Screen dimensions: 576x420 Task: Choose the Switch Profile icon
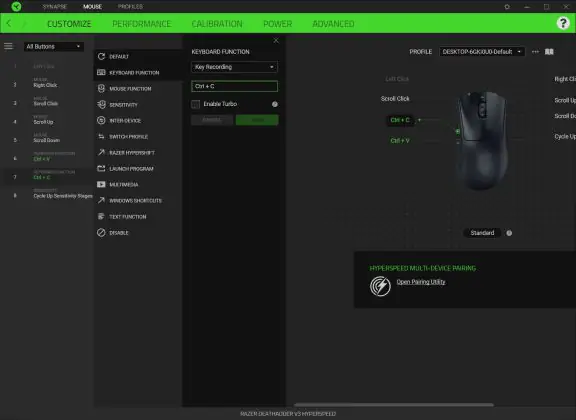(101, 136)
